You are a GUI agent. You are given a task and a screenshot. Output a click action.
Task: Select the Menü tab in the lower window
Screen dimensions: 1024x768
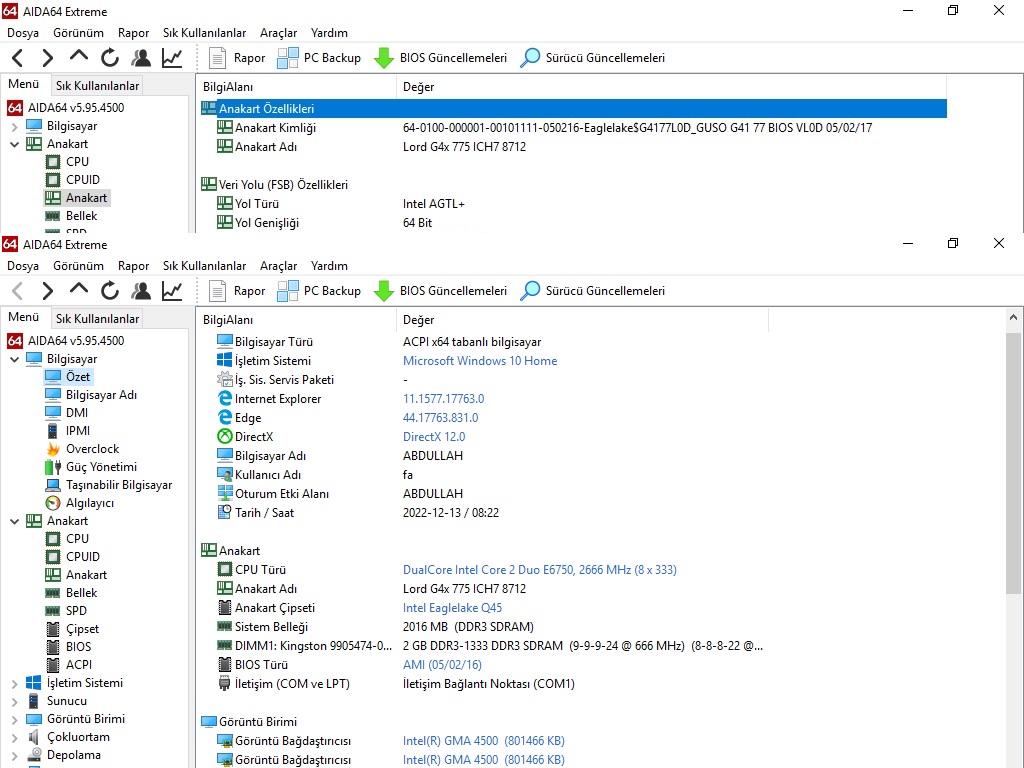24,317
